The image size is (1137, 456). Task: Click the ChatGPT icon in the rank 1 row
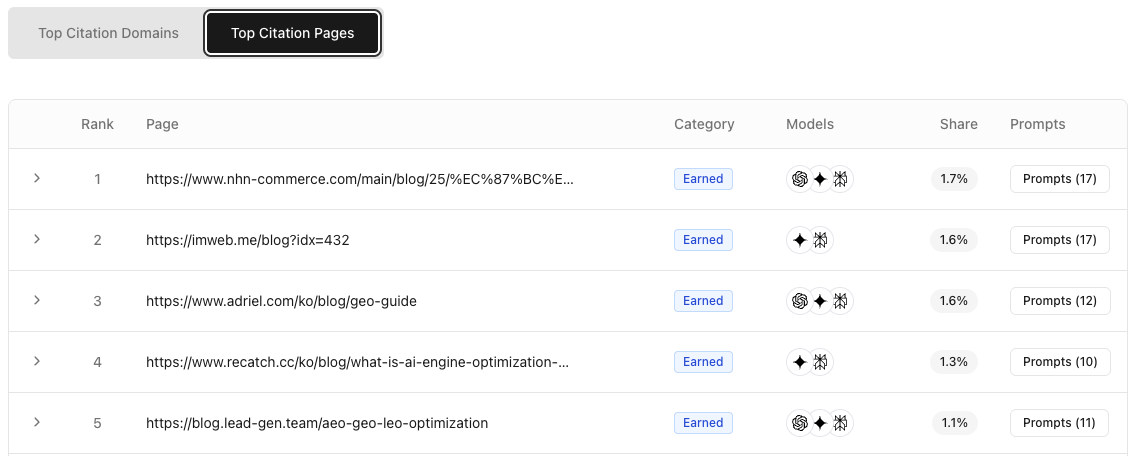click(800, 179)
